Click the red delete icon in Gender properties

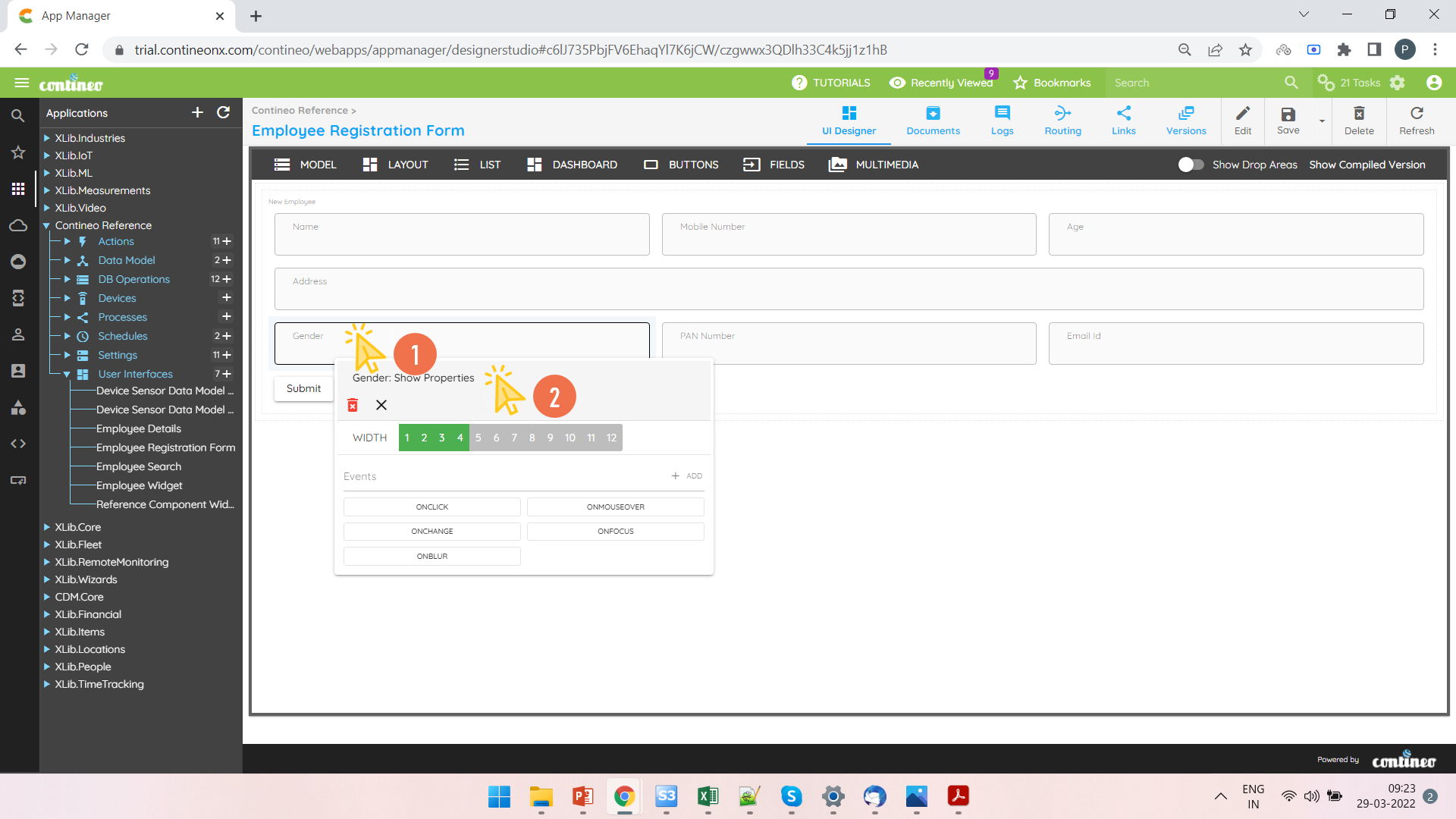(x=353, y=405)
